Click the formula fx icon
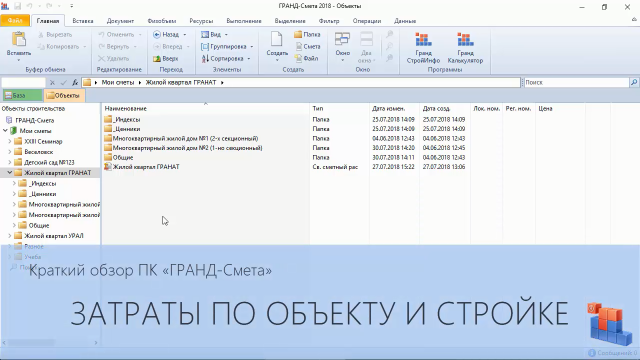 tap(75, 82)
